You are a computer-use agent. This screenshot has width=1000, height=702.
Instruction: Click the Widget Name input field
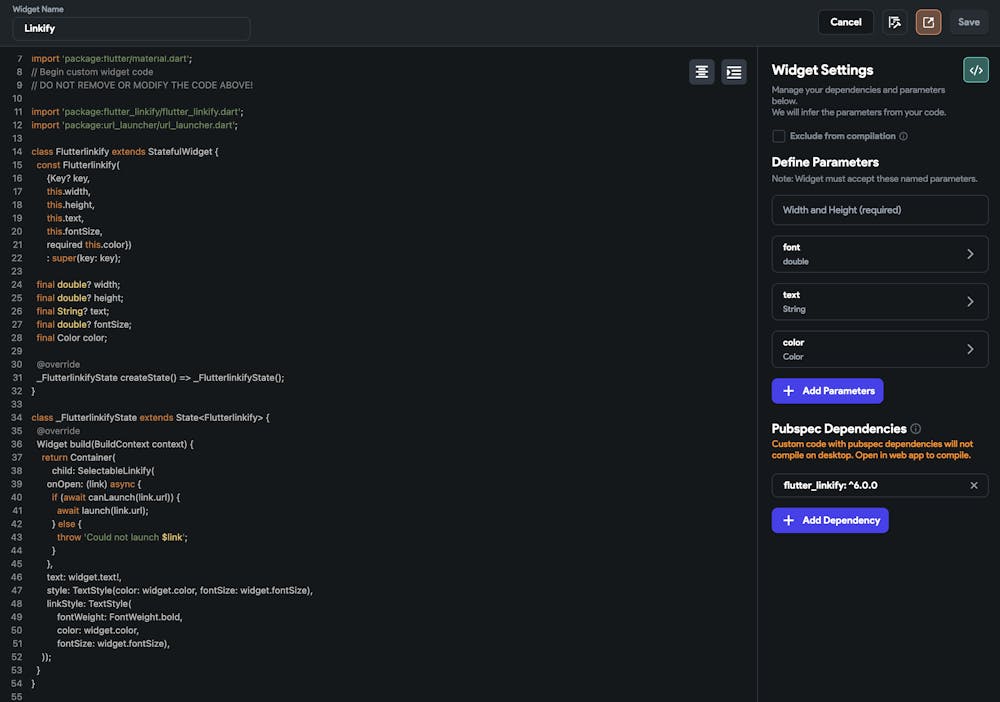(x=131, y=29)
